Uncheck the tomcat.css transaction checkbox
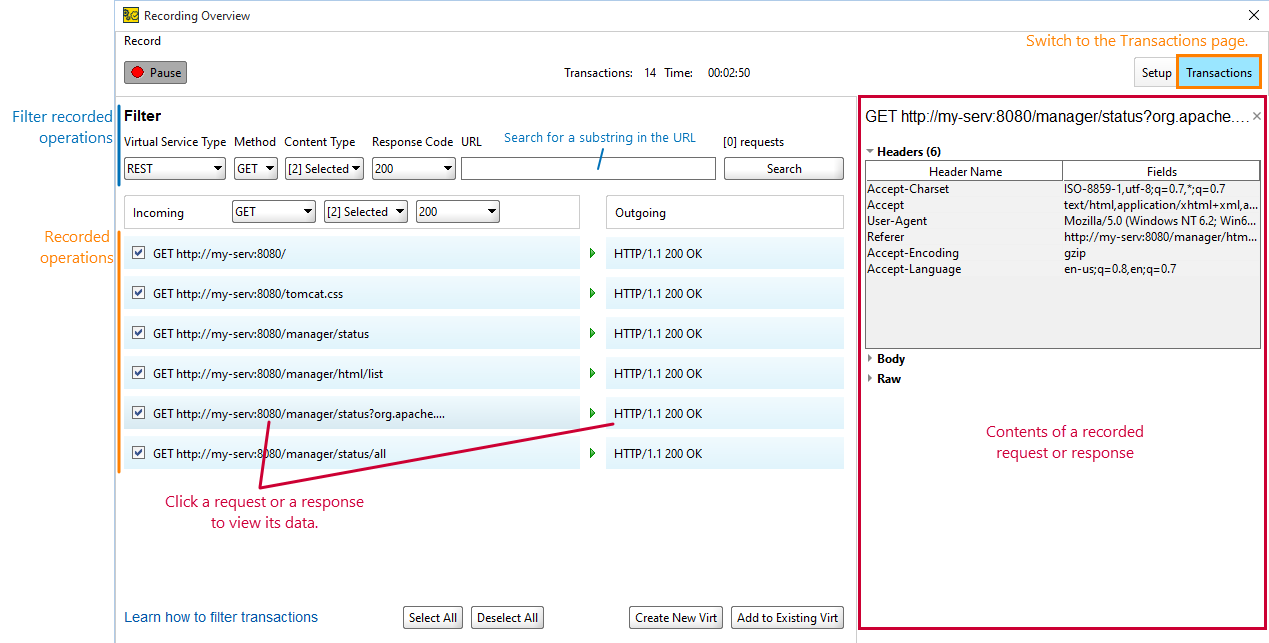1269x643 pixels. coord(138,292)
